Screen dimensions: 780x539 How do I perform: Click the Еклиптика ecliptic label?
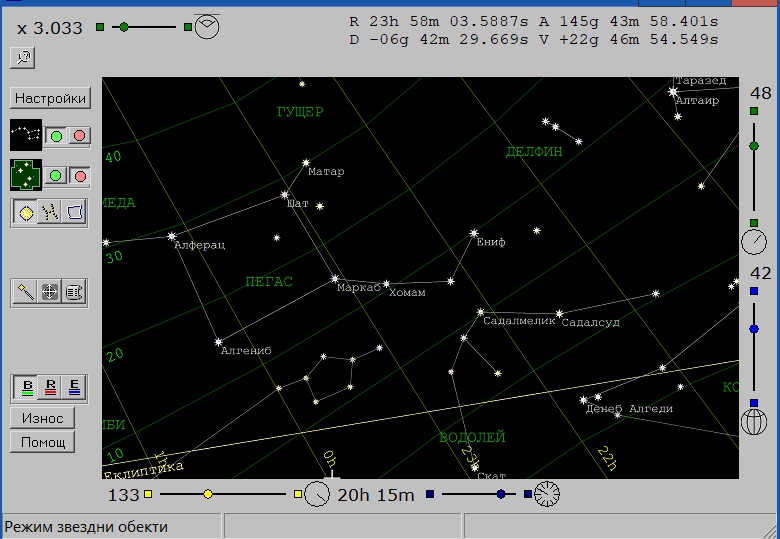[x=143, y=469]
